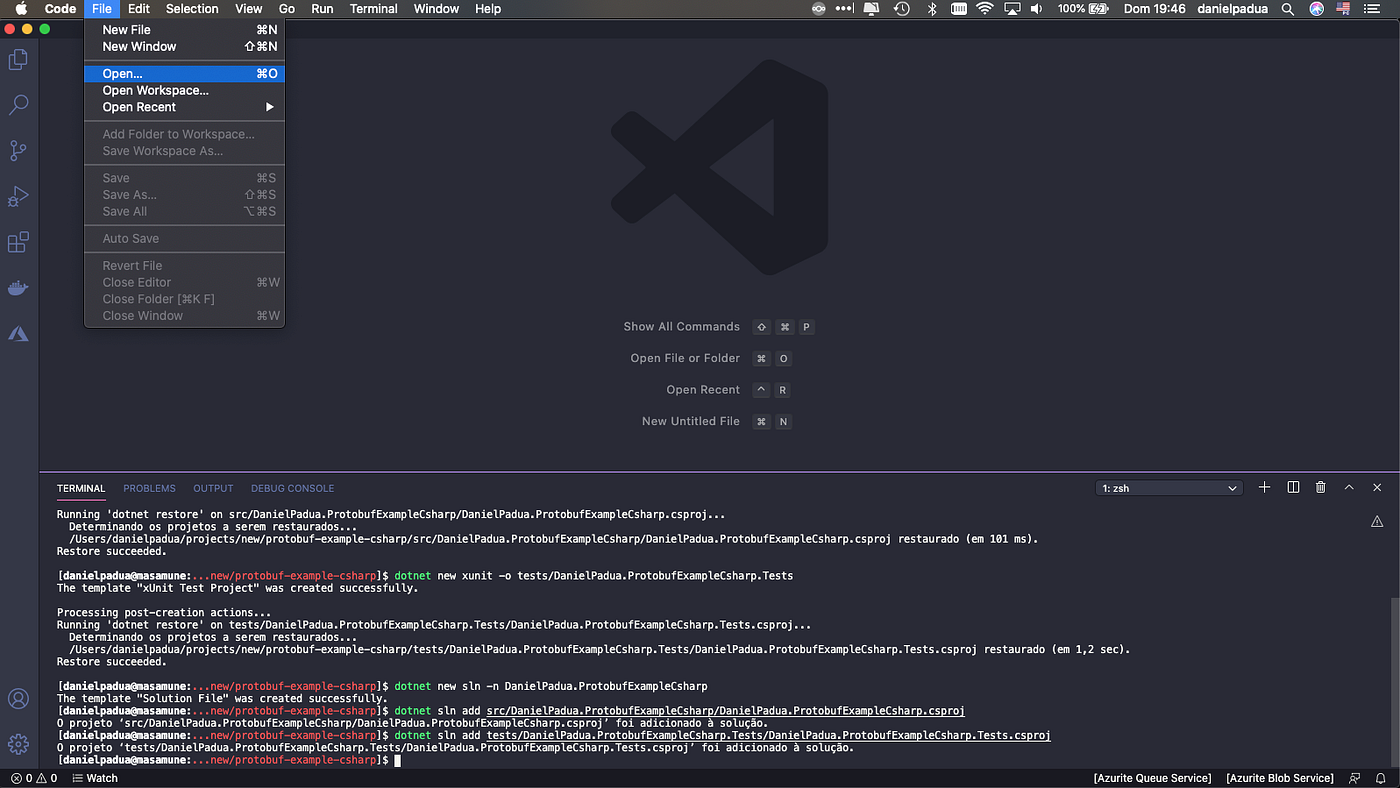
Task: Click inside the zsh terminal prompt
Action: [x=600, y=759]
